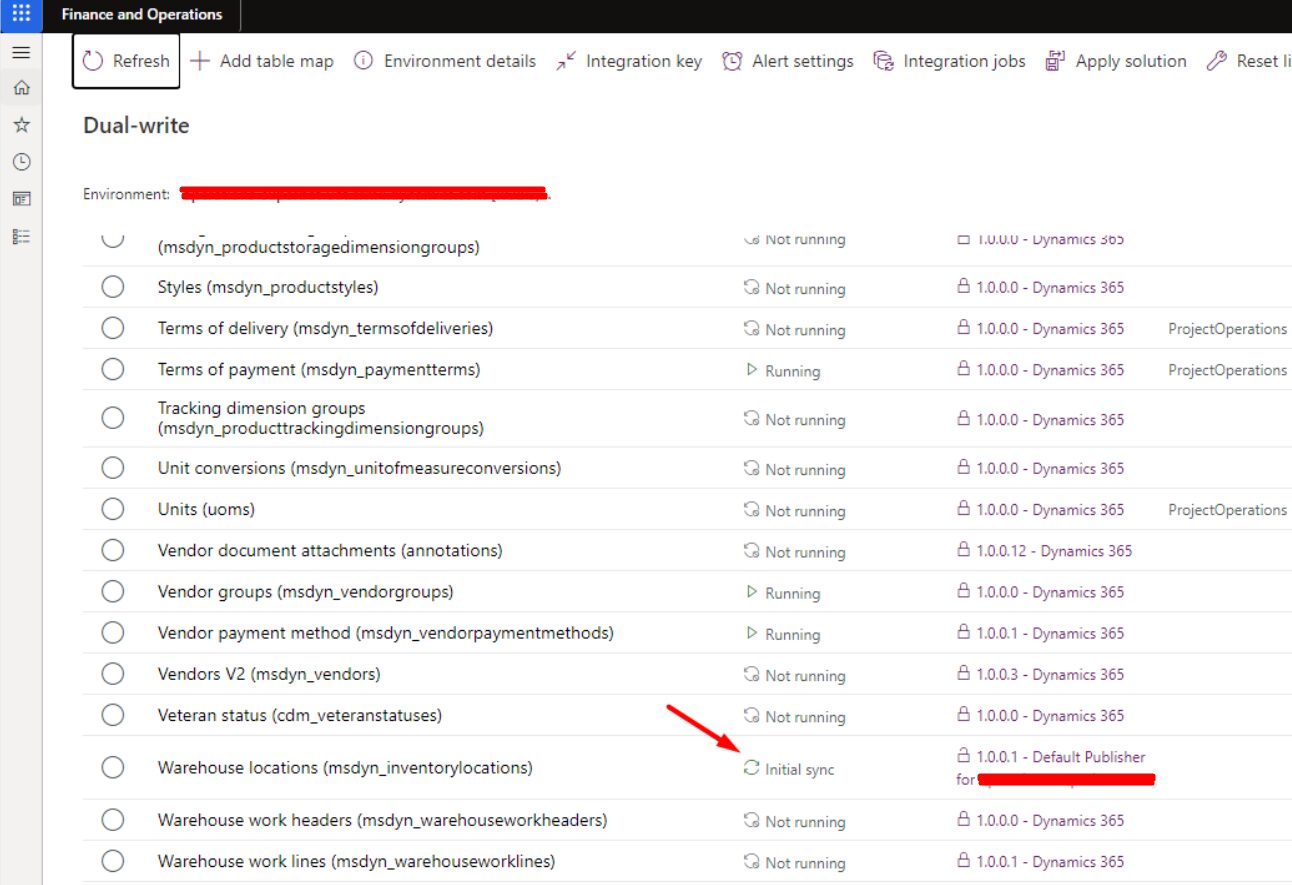Click lock icon in Vendors V2 version
This screenshot has width=1292, height=885.
964,674
